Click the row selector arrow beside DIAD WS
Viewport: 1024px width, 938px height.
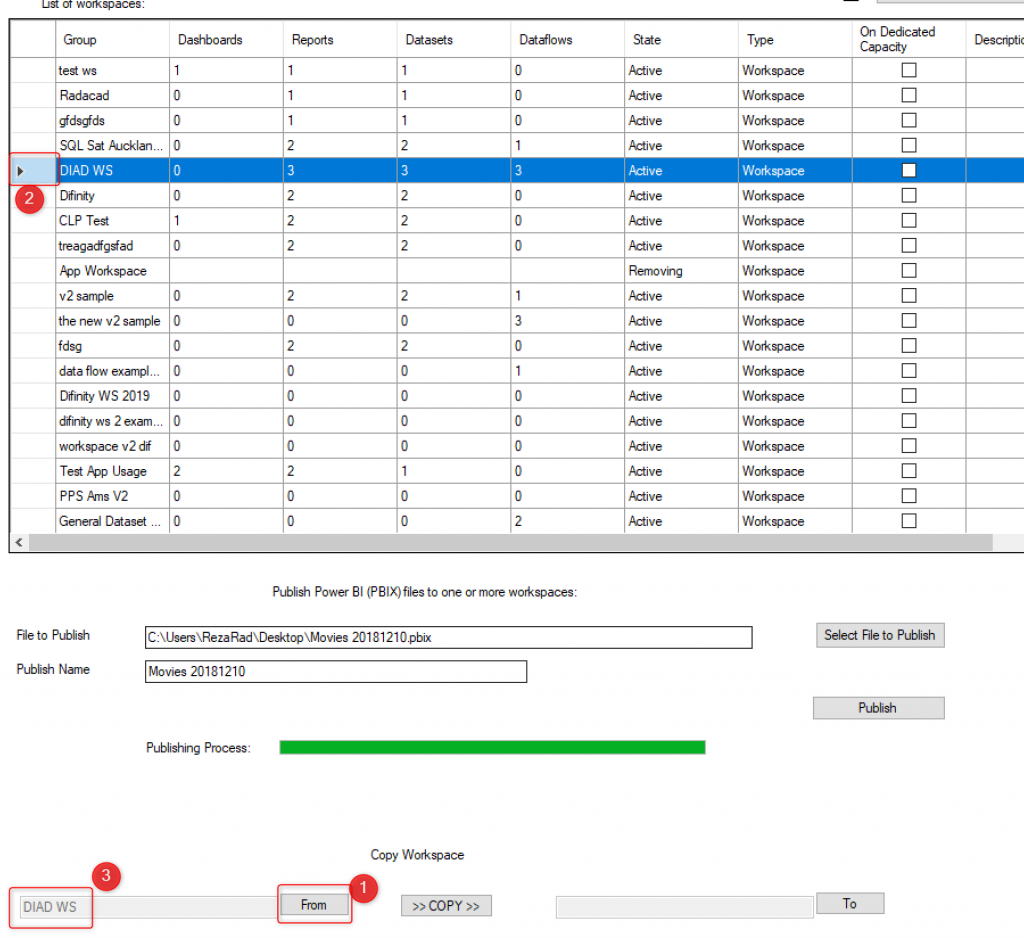pos(21,171)
